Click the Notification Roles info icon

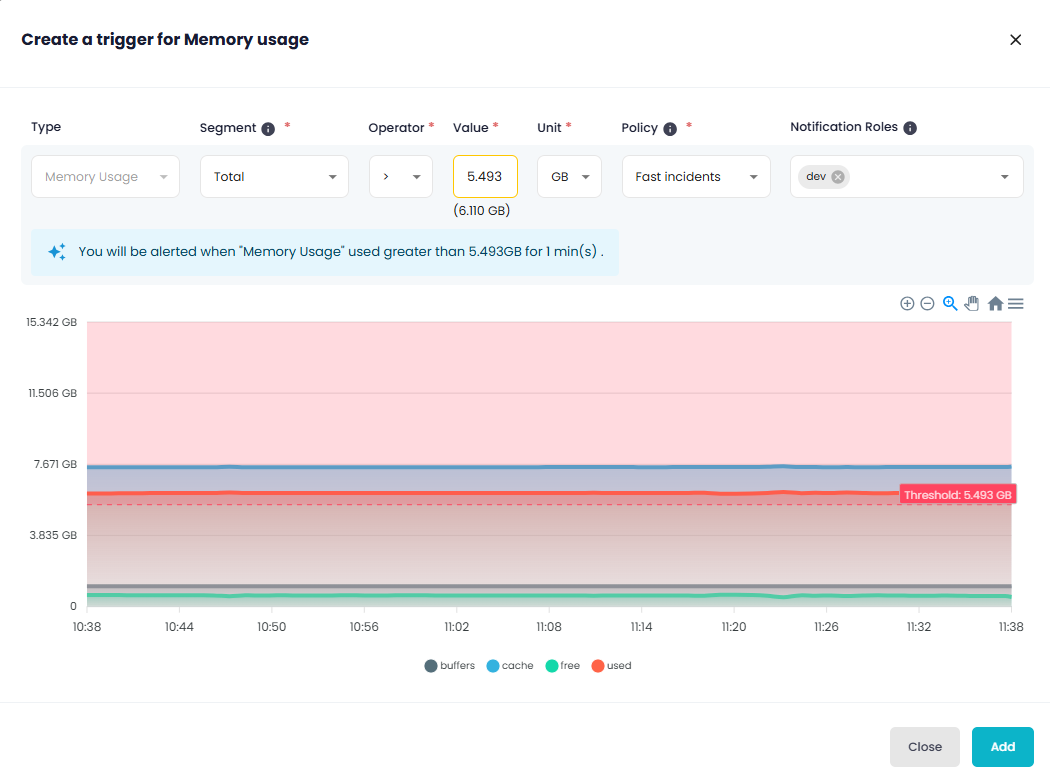click(910, 128)
